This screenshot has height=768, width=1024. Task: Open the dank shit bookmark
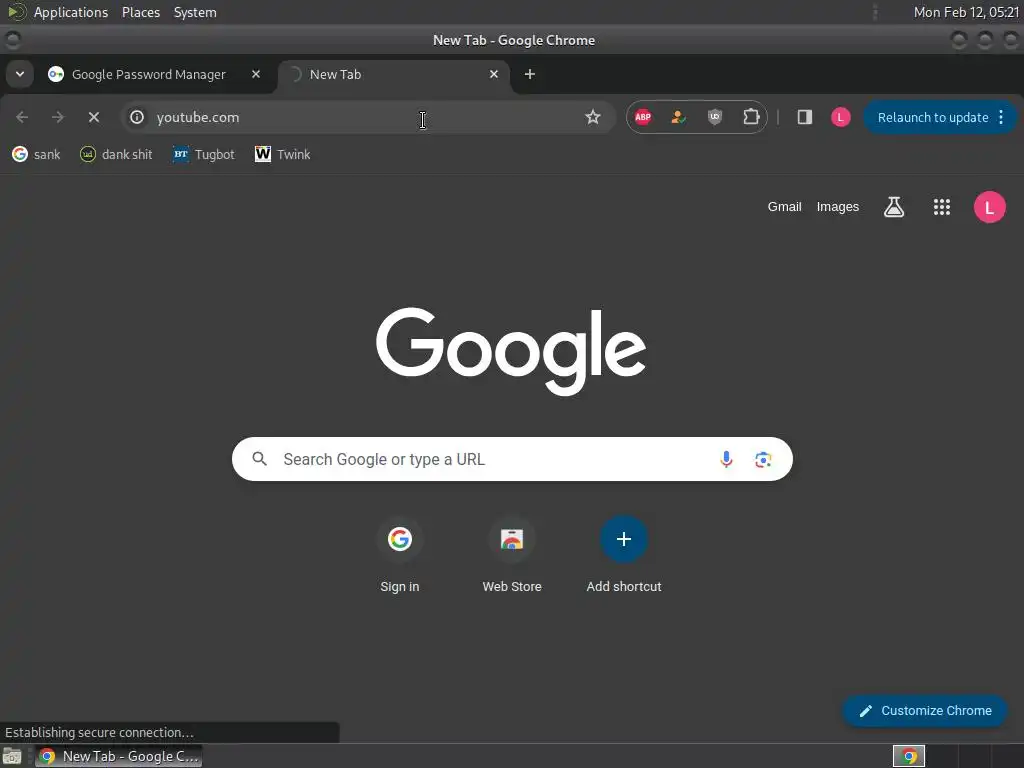[x=116, y=155]
